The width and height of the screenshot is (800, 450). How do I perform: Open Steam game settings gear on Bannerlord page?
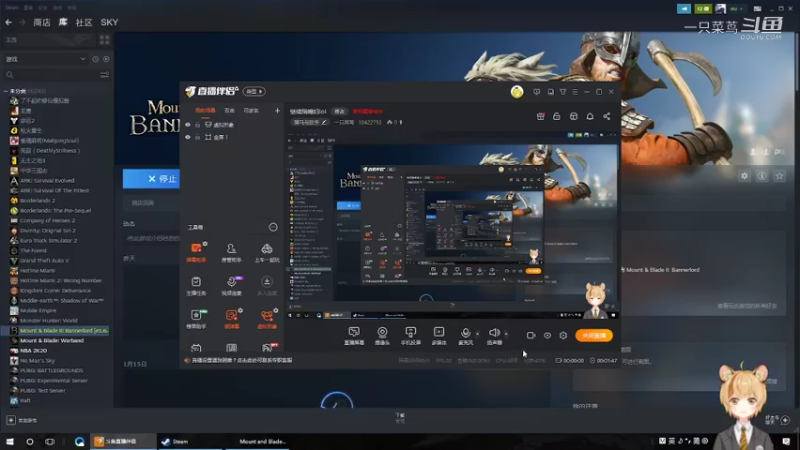pyautogui.click(x=744, y=176)
